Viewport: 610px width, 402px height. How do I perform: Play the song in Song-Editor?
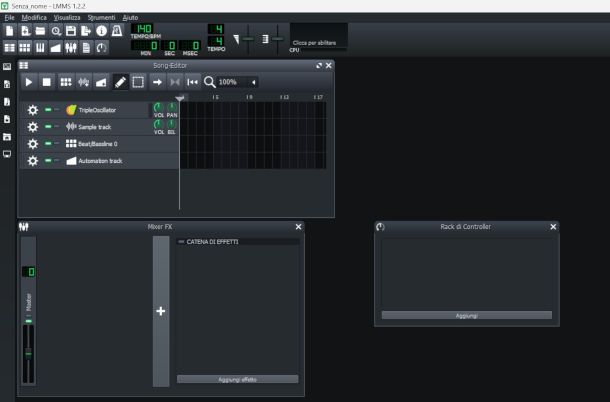[x=29, y=82]
